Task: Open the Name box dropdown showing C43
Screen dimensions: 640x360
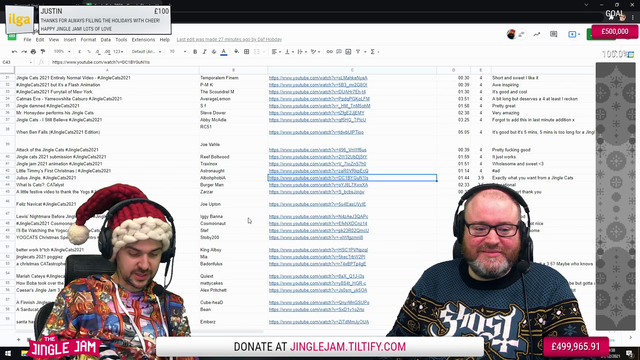Action: click(x=31, y=62)
